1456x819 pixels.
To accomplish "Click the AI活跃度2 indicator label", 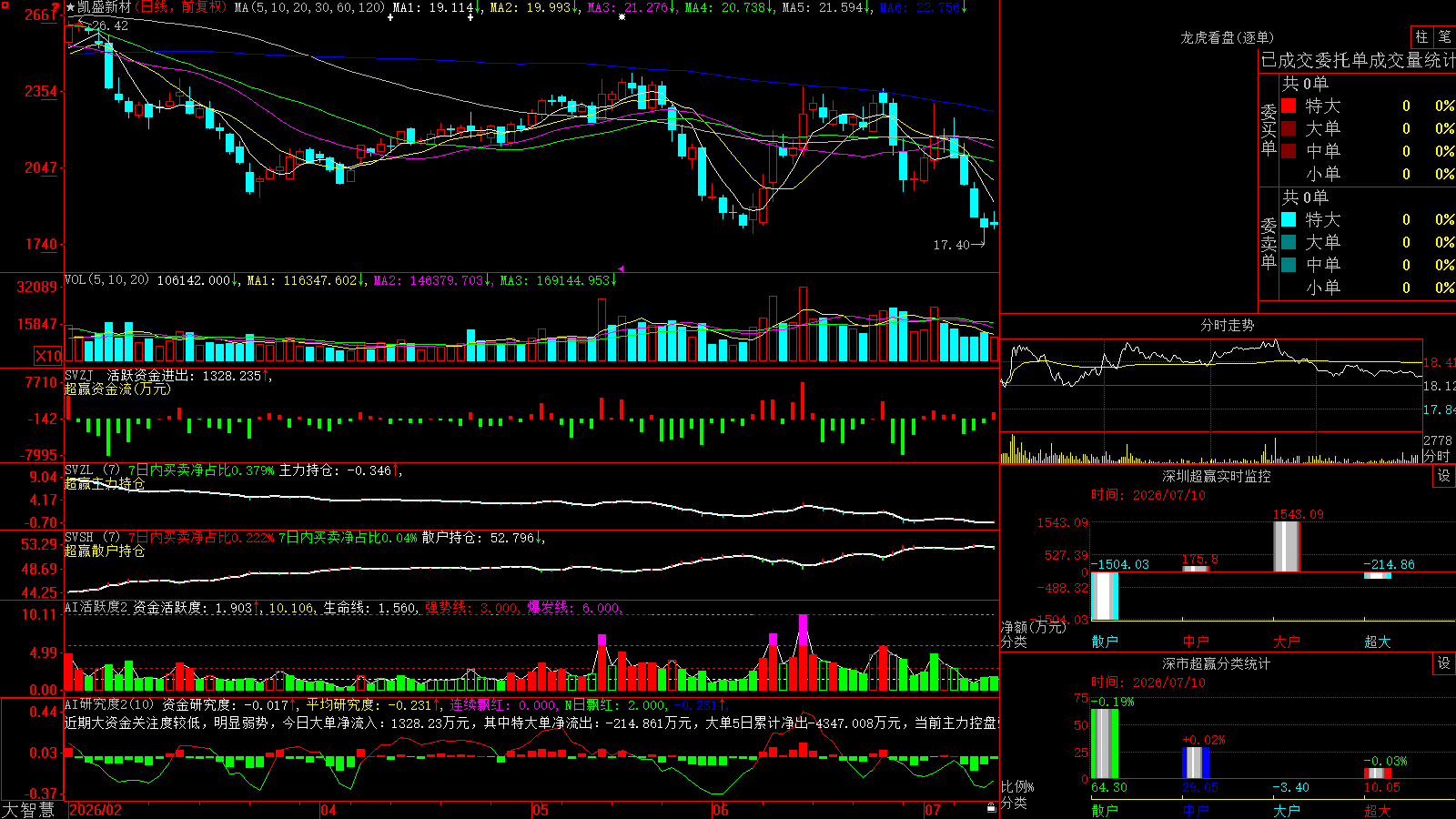I will tap(97, 608).
